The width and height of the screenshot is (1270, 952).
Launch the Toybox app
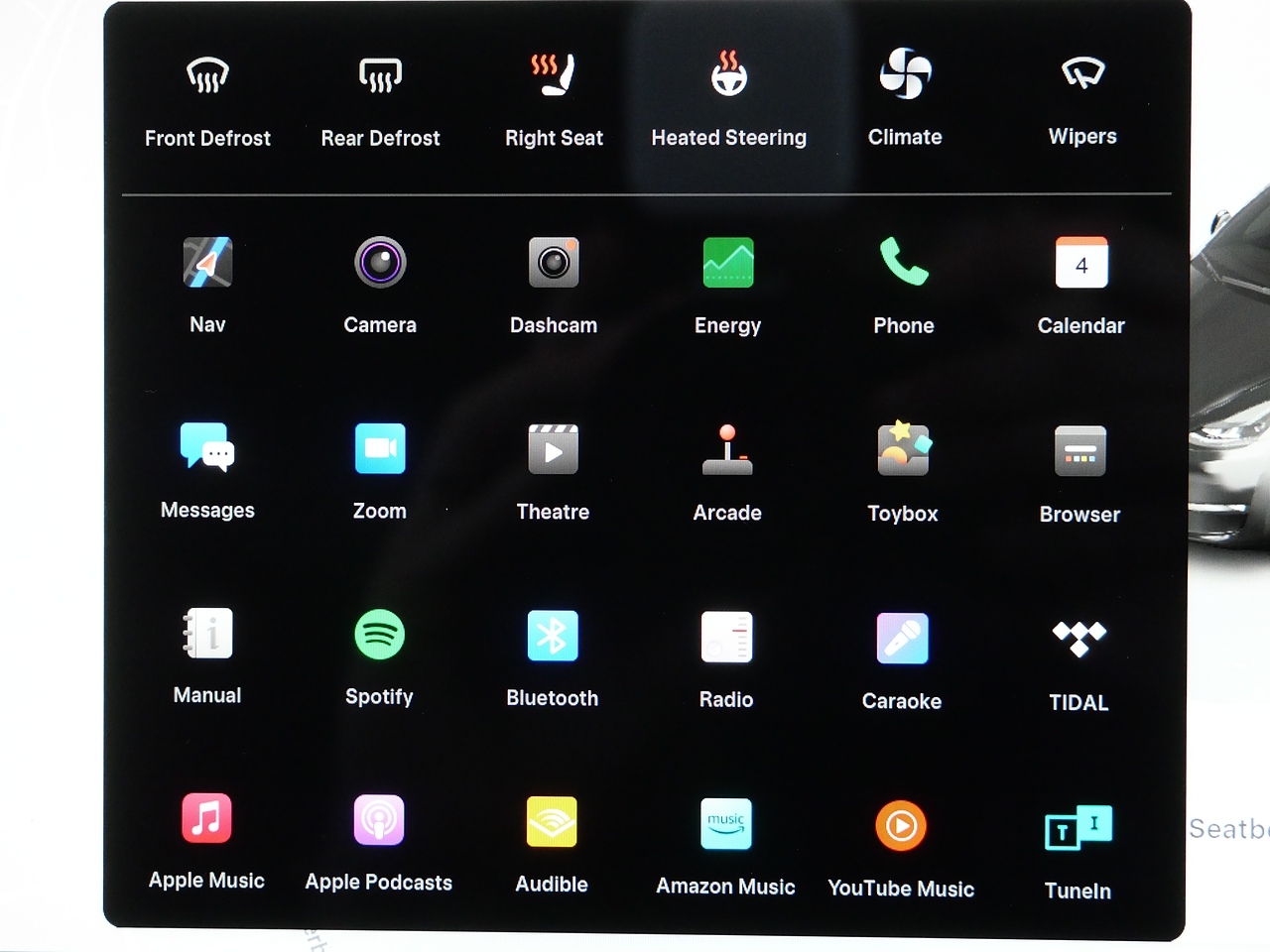pos(903,450)
